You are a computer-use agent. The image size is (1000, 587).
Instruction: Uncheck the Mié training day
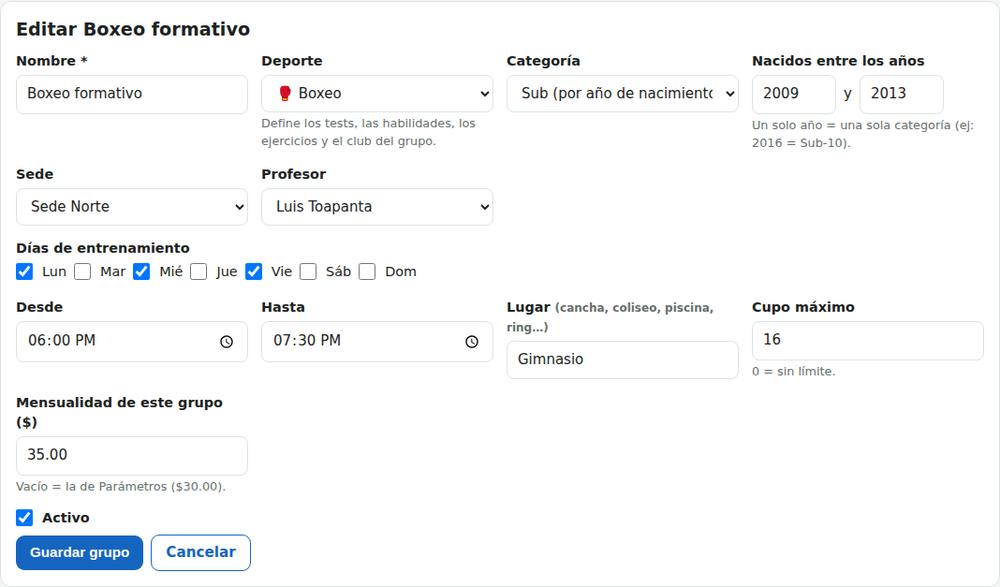[x=142, y=272]
